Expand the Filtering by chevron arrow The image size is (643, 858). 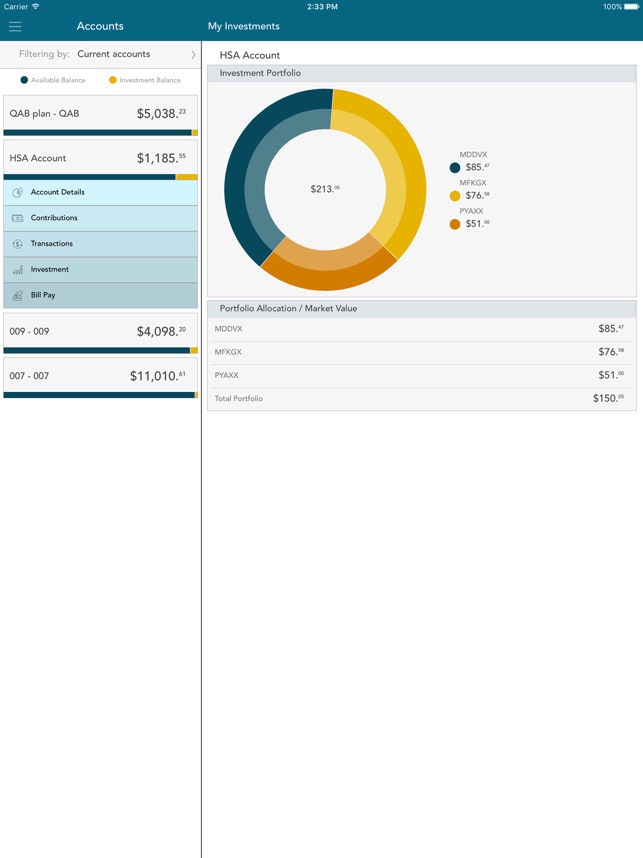193,54
